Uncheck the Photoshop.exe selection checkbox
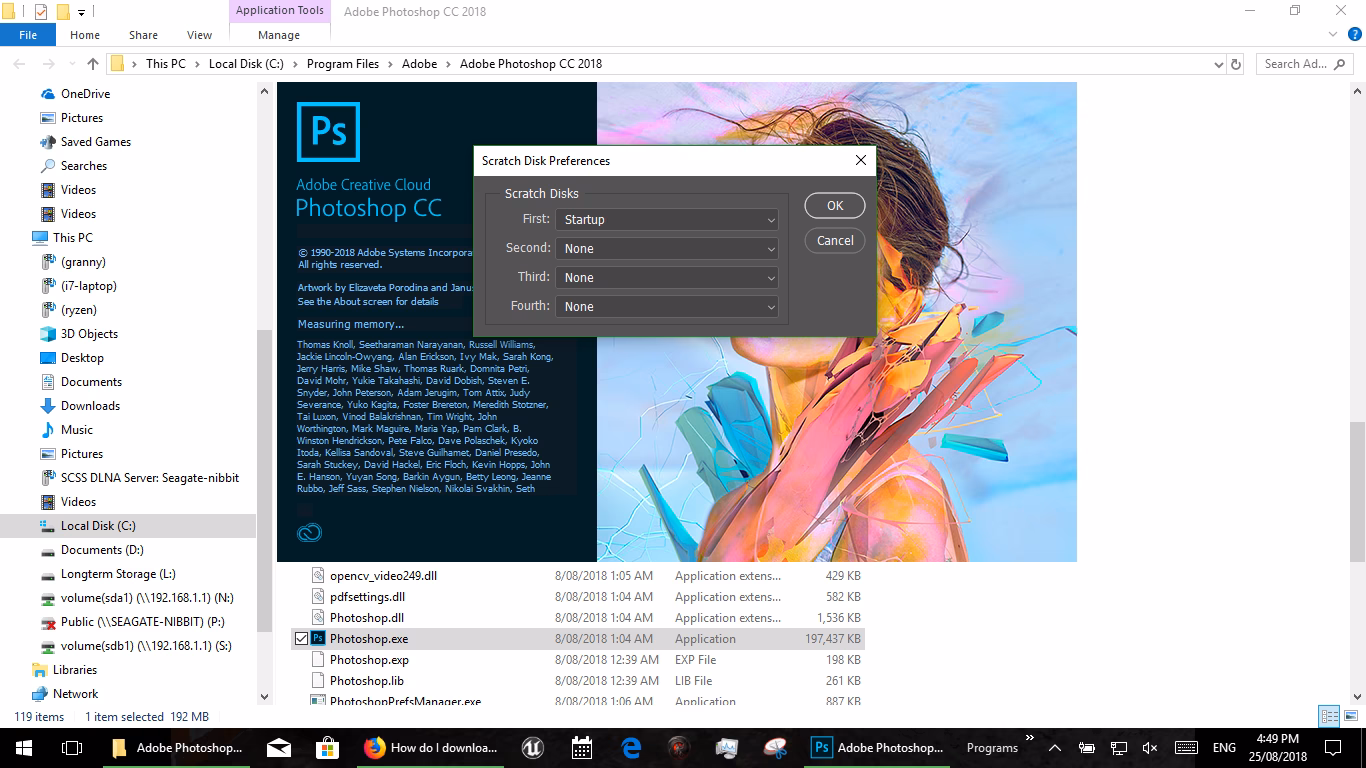The width and height of the screenshot is (1366, 768). coord(302,638)
